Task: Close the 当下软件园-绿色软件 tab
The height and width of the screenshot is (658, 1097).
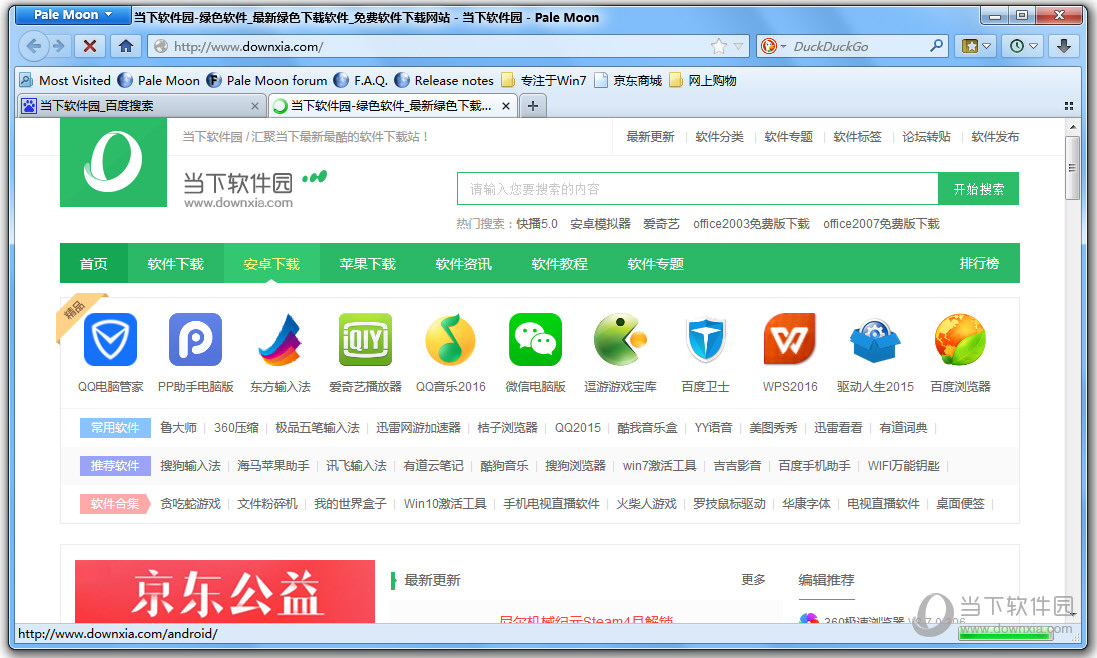Action: 506,106
